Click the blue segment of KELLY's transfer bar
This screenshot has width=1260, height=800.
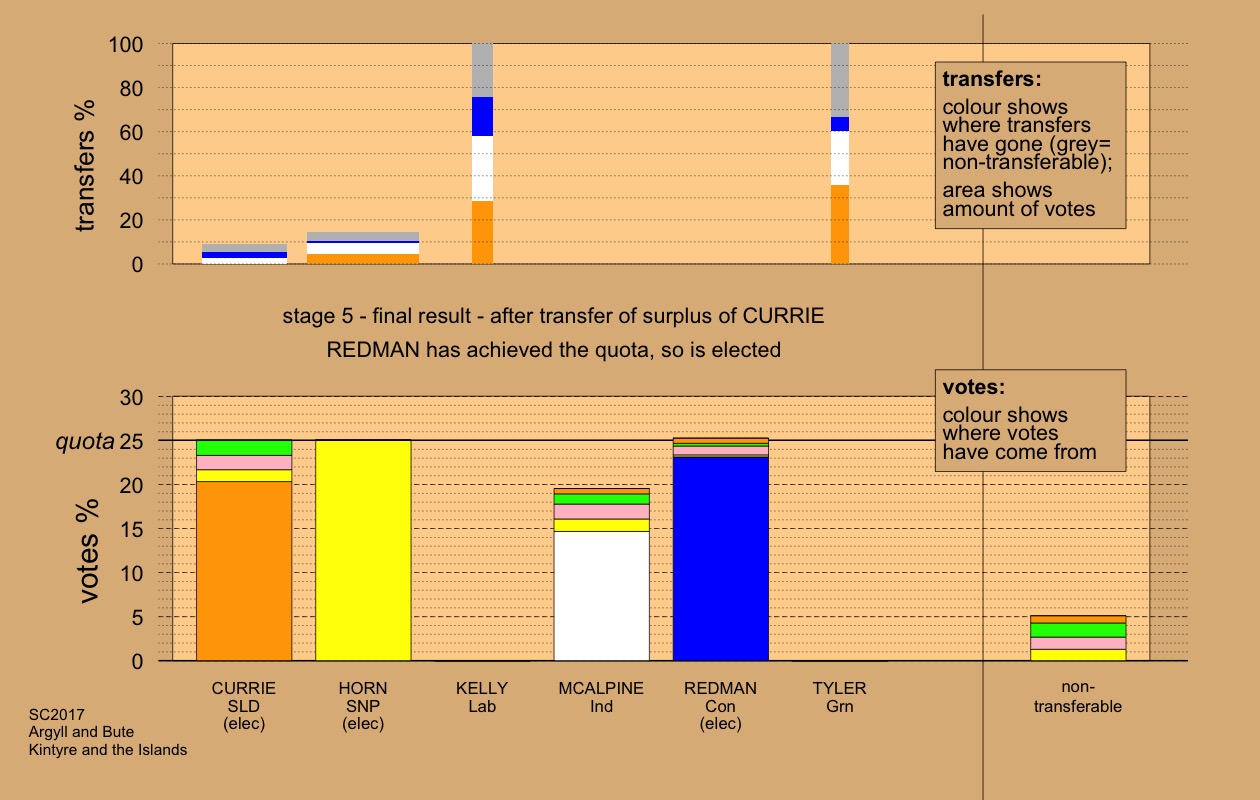point(482,116)
